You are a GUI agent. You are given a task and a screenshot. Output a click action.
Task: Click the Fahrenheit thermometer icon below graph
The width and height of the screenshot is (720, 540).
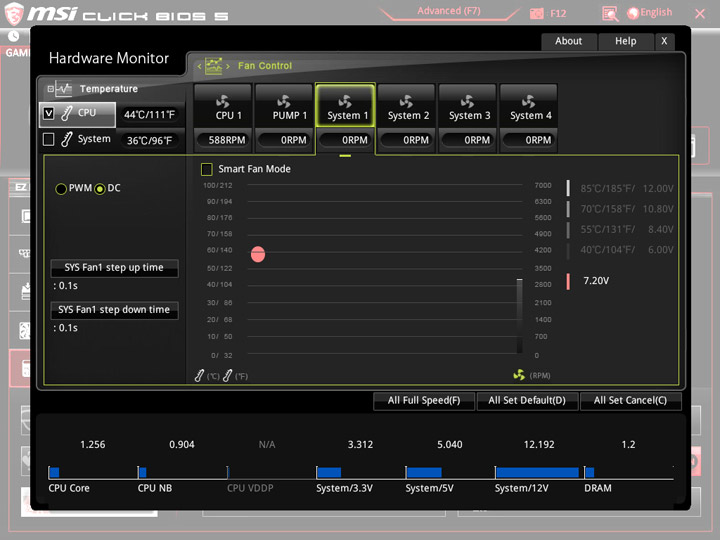tap(227, 376)
